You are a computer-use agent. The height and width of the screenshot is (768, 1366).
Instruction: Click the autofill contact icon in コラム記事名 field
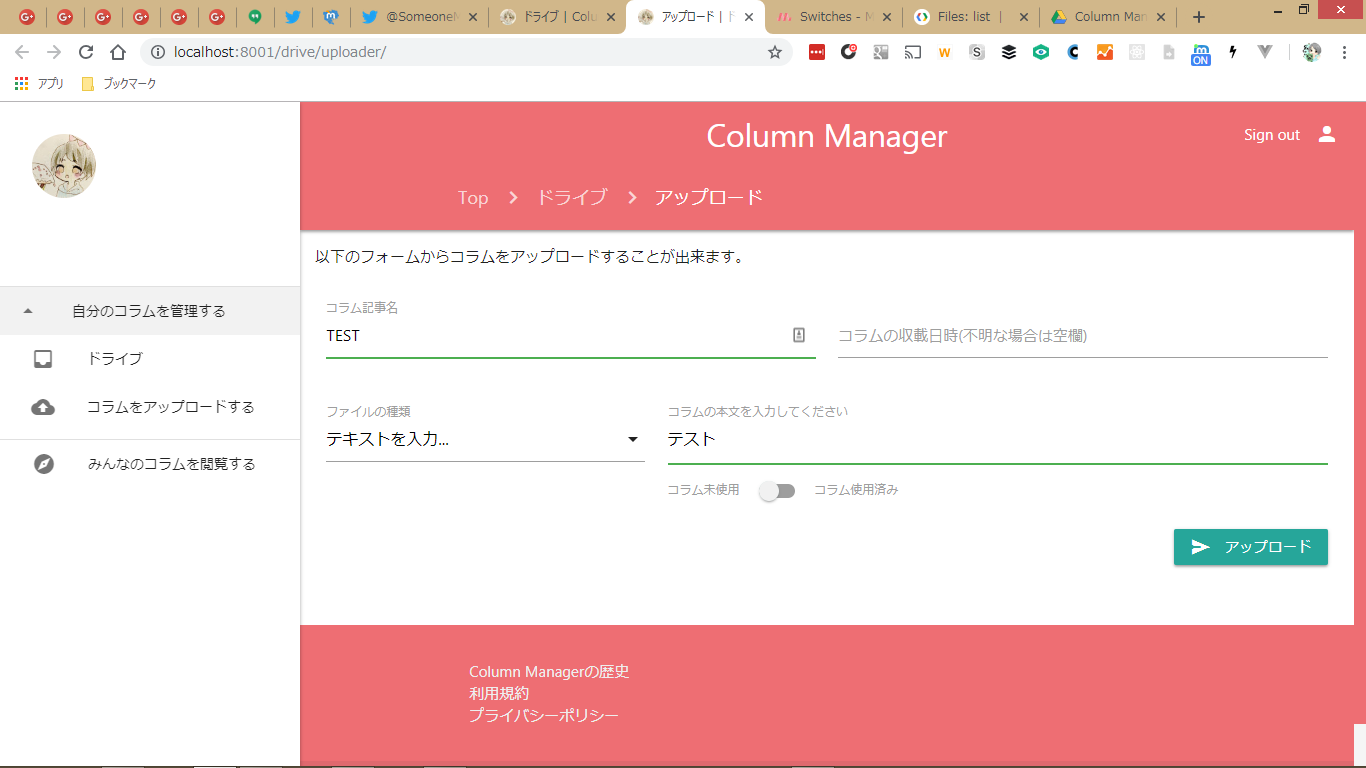799,336
